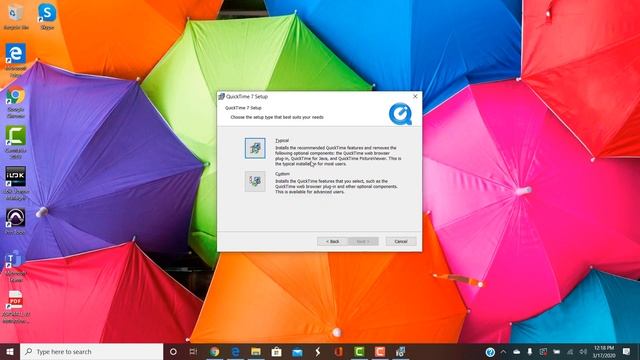Screen dimensions: 640x360
Task: Open the volume control in system tray
Action: (583, 352)
